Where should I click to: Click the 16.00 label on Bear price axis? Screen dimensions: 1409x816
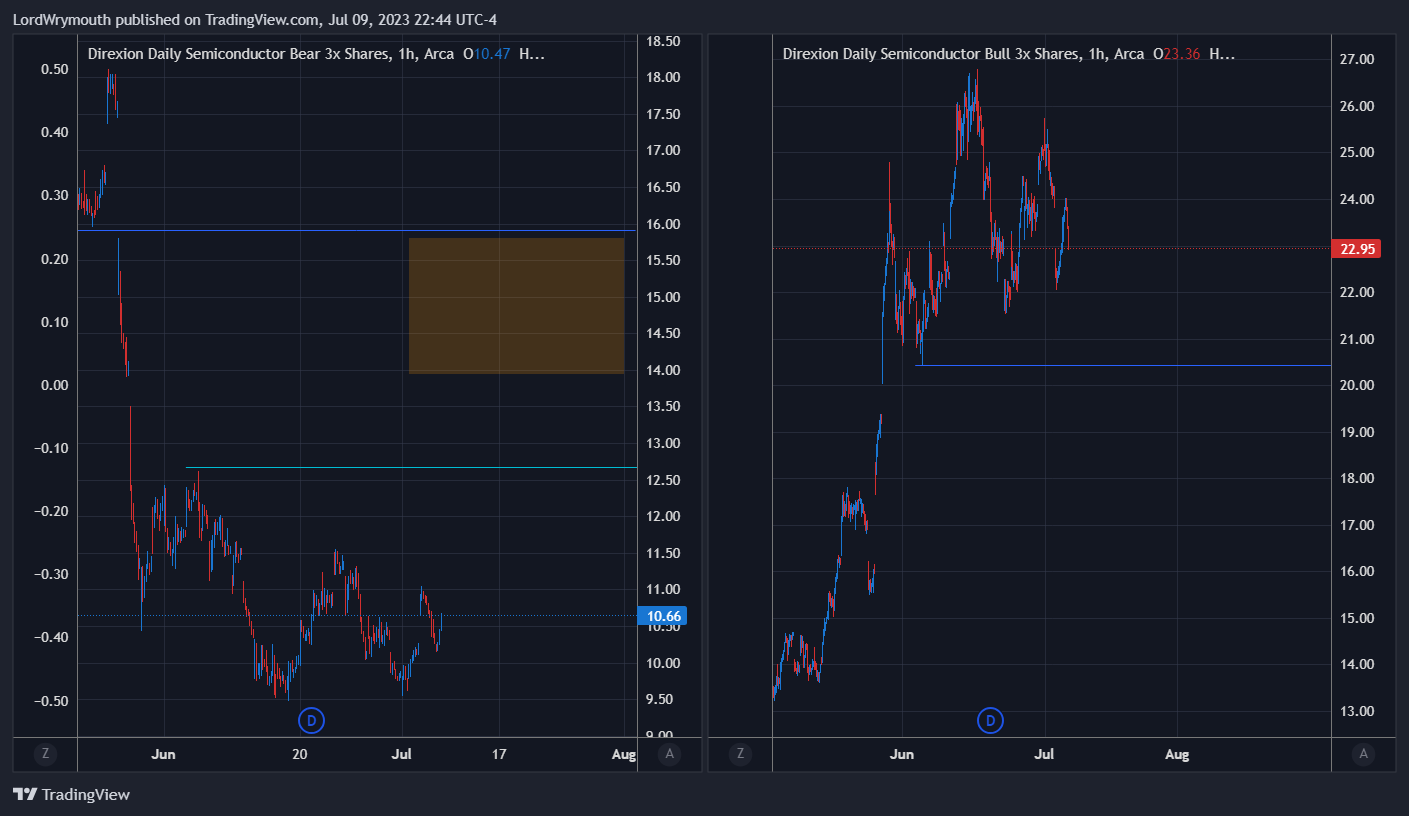point(664,224)
